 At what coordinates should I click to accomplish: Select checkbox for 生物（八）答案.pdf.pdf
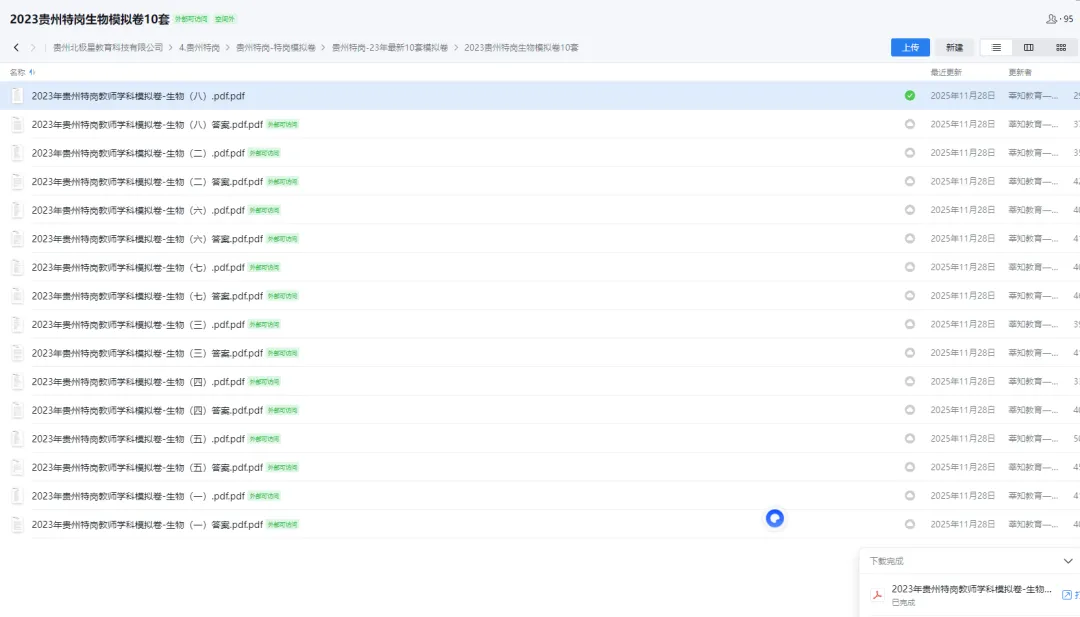910,125
